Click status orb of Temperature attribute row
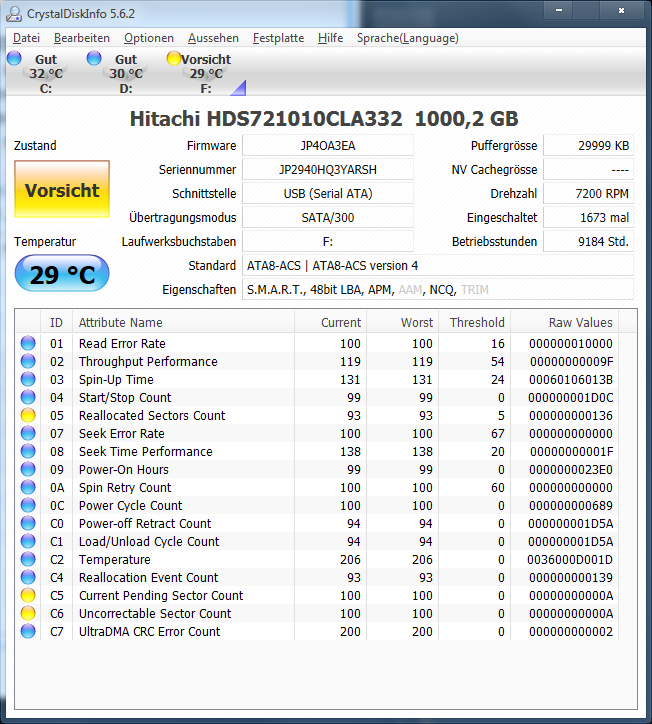Viewport: 652px width, 724px height. point(28,559)
